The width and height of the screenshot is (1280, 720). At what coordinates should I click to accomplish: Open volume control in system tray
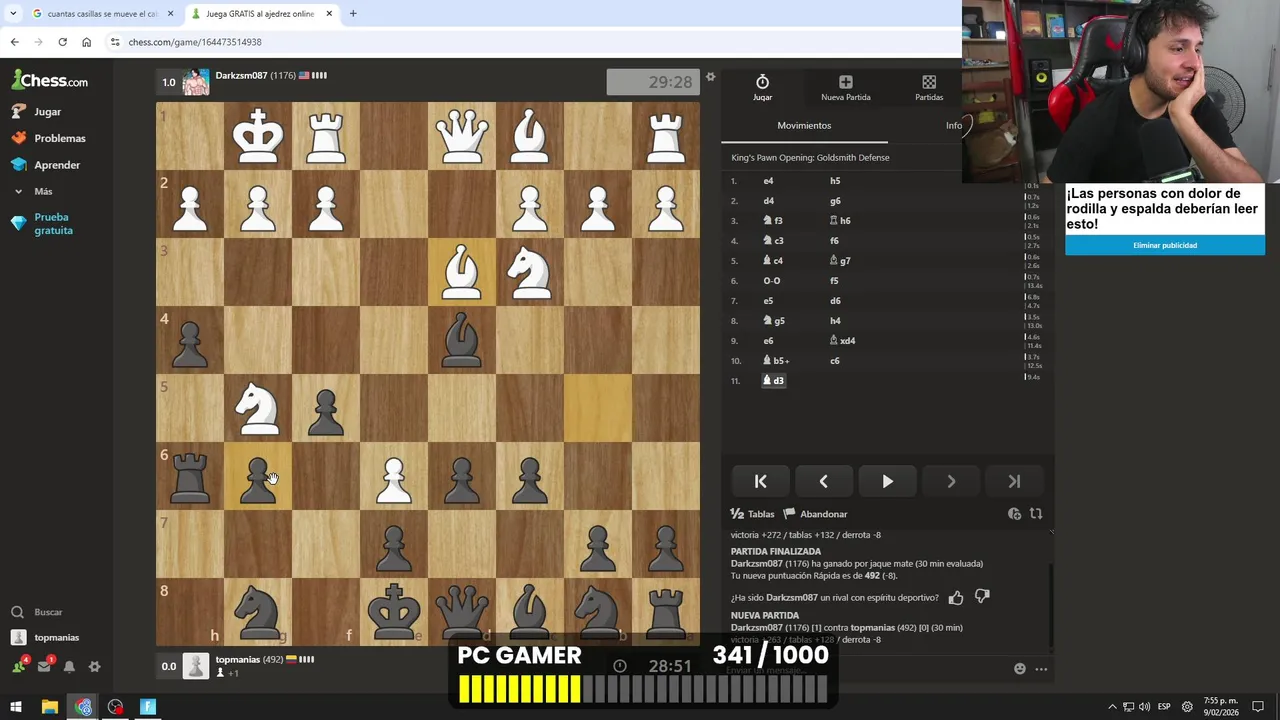[x=1144, y=707]
